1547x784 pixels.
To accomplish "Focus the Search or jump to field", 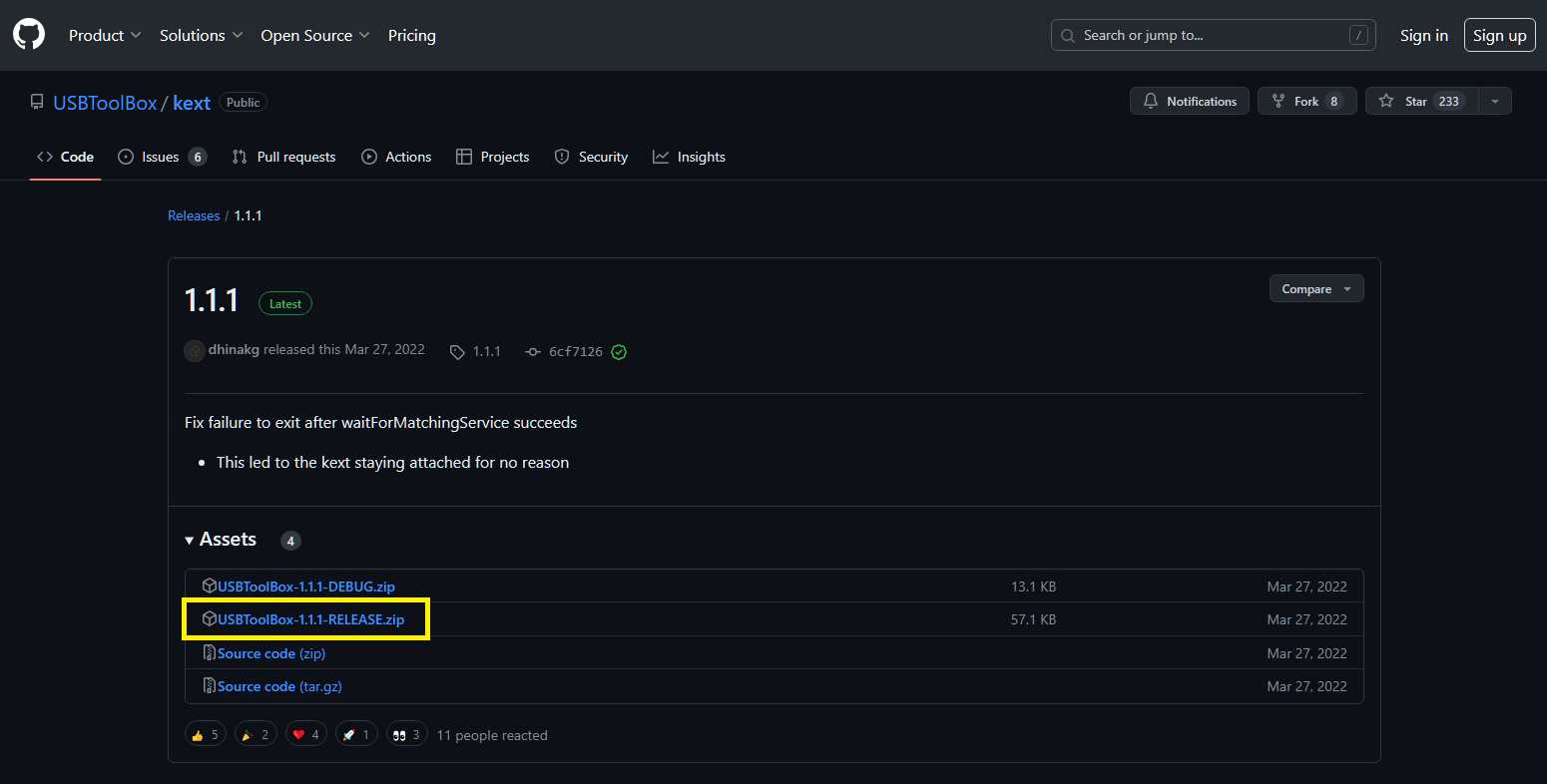I will [1214, 35].
